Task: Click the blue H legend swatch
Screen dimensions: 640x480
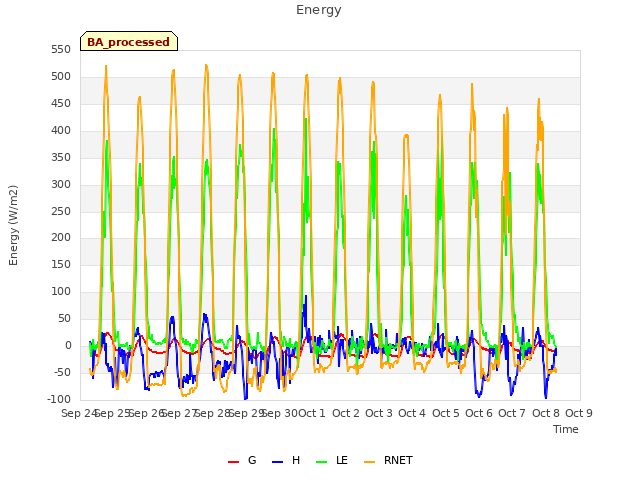Action: click(278, 462)
